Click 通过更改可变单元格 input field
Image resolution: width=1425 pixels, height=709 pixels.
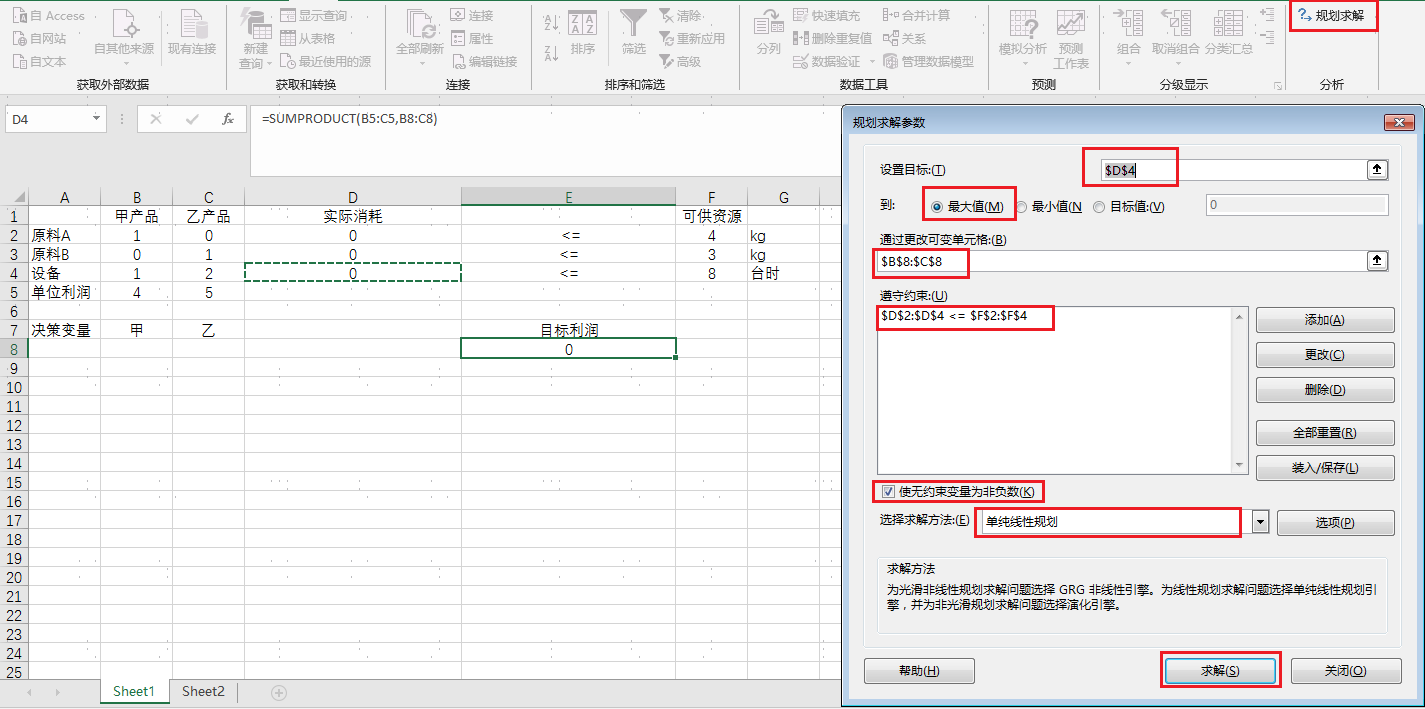[1121, 261]
